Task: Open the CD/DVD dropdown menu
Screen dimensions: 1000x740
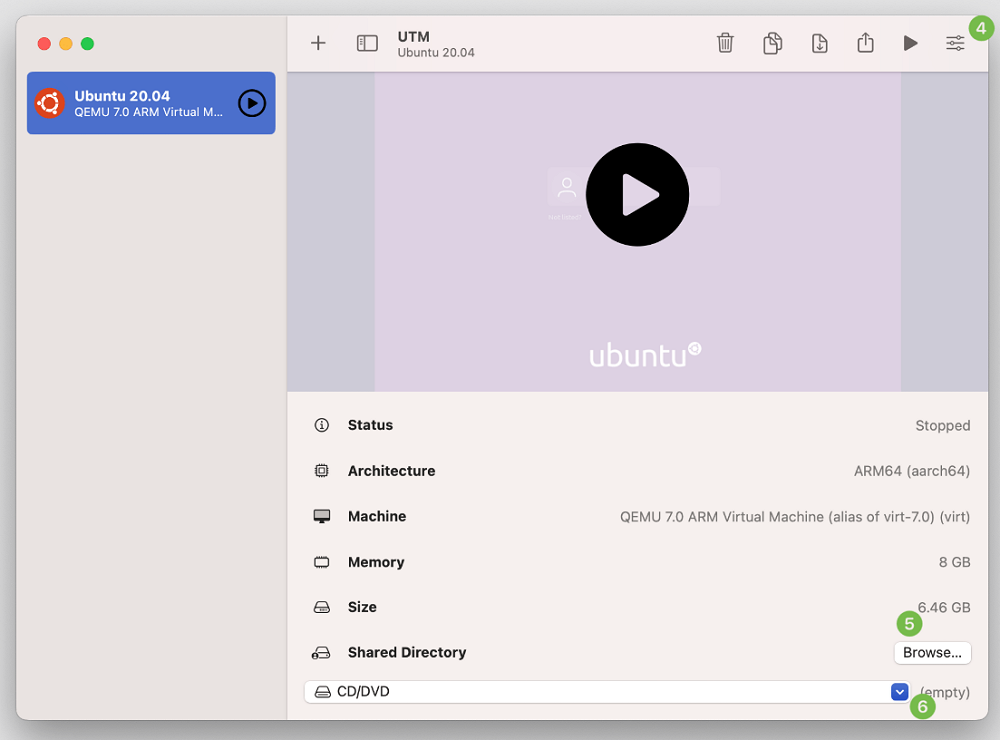Action: point(608,692)
